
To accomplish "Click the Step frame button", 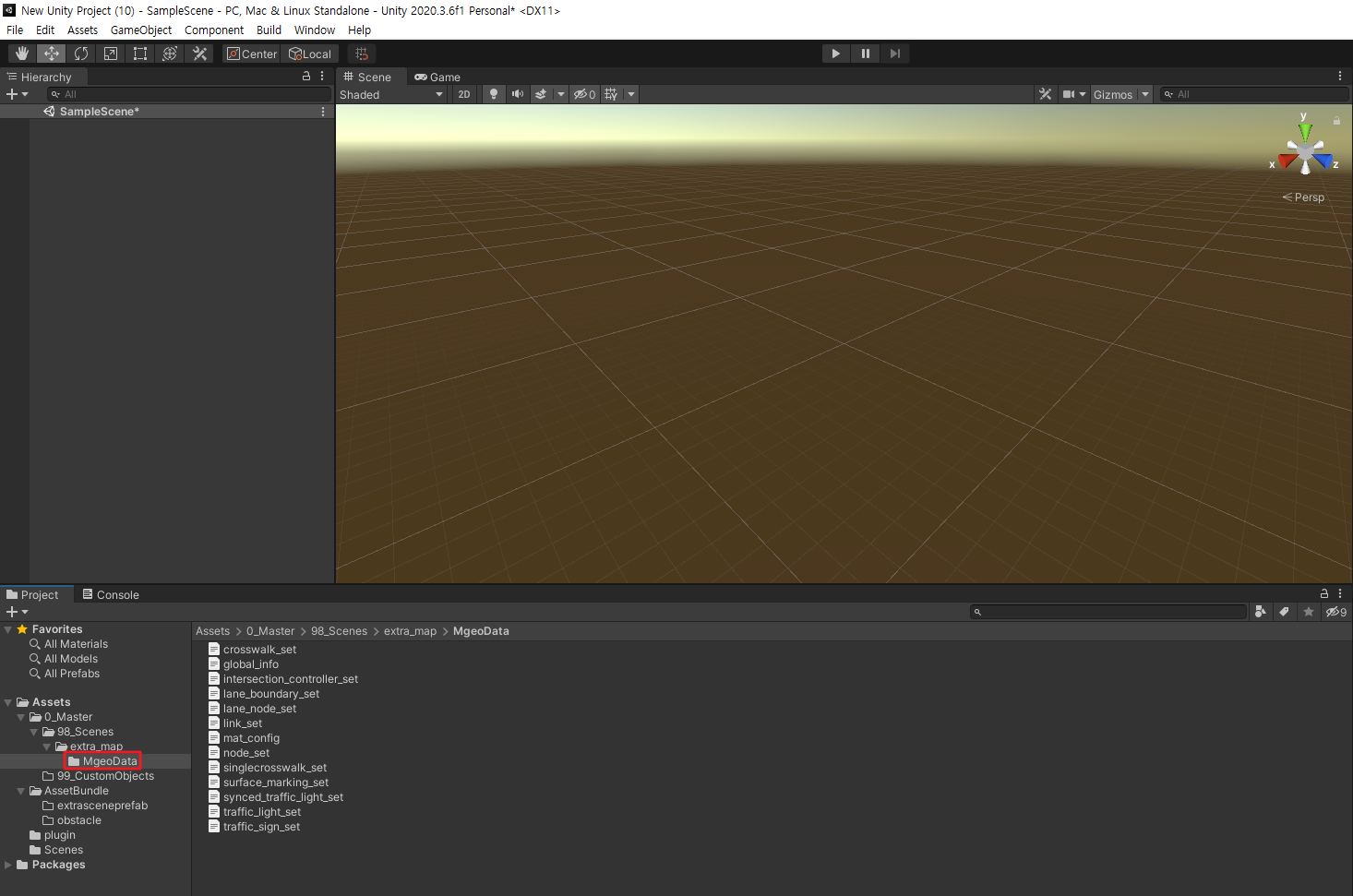I will pos(894,54).
